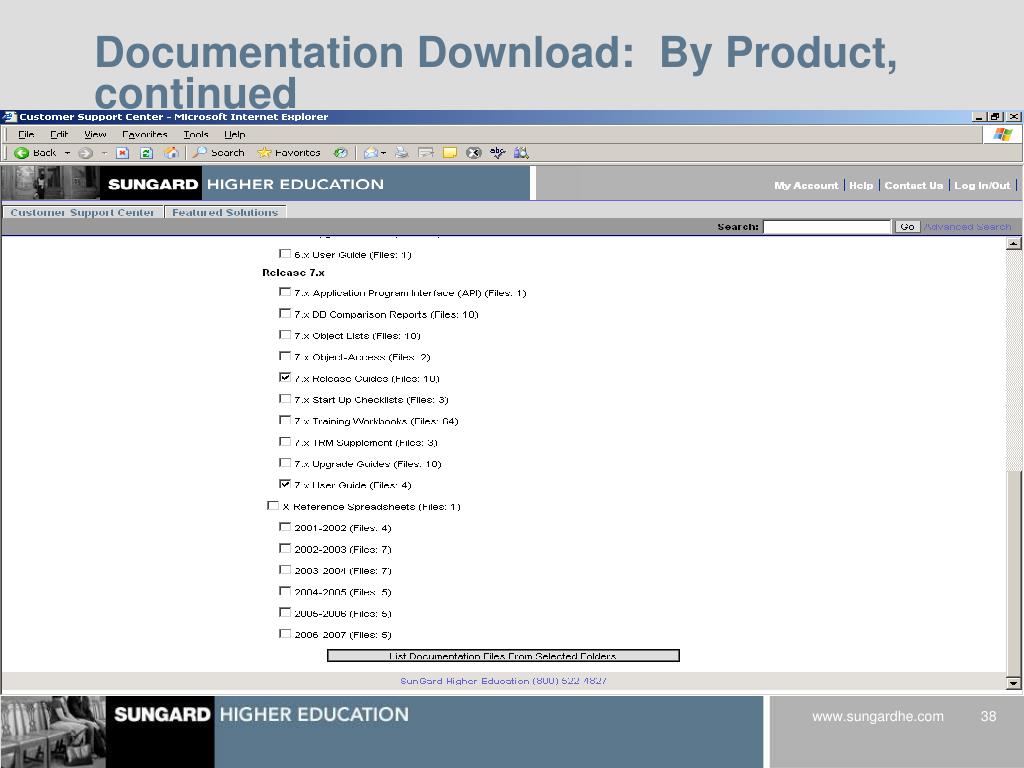Viewport: 1024px width, 768px height.
Task: Check the 2006-2007 folder box
Action: [285, 633]
